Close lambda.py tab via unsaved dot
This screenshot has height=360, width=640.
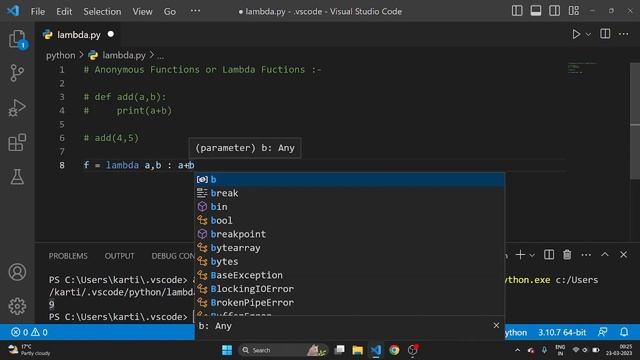(x=111, y=34)
